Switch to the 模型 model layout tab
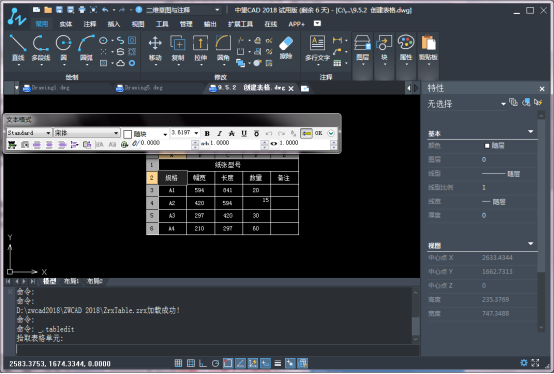Viewport: 554px width, 374px height. pyautogui.click(x=49, y=281)
